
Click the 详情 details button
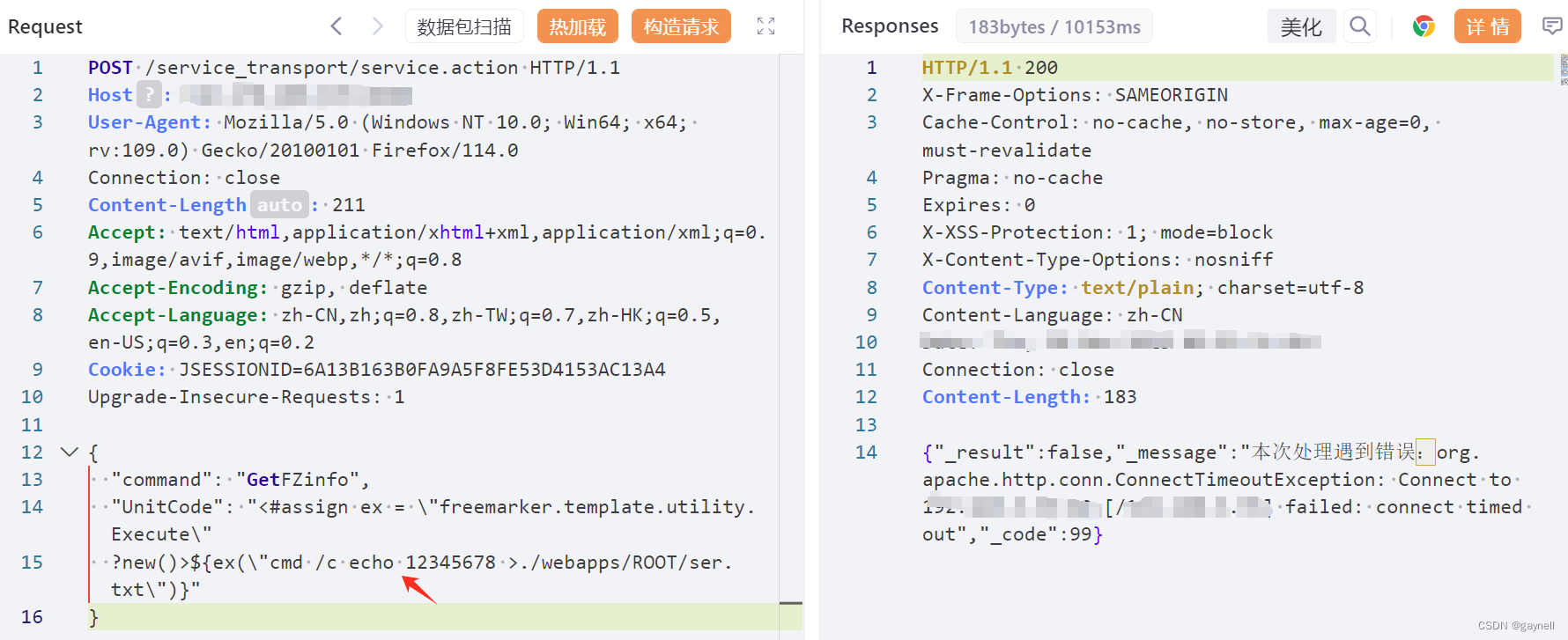click(x=1488, y=26)
